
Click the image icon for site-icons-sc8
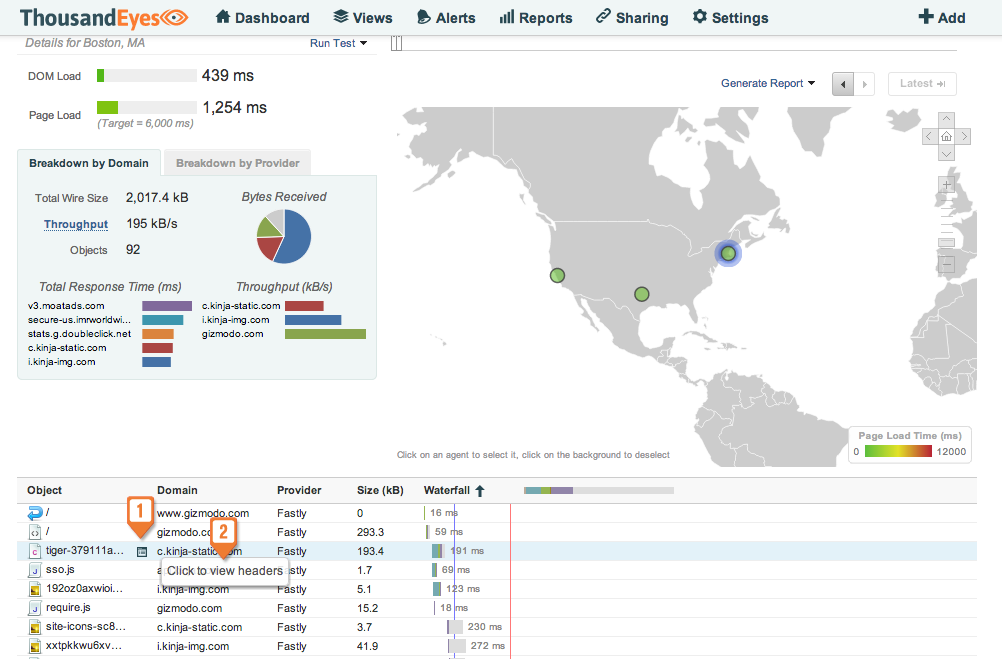[35, 627]
